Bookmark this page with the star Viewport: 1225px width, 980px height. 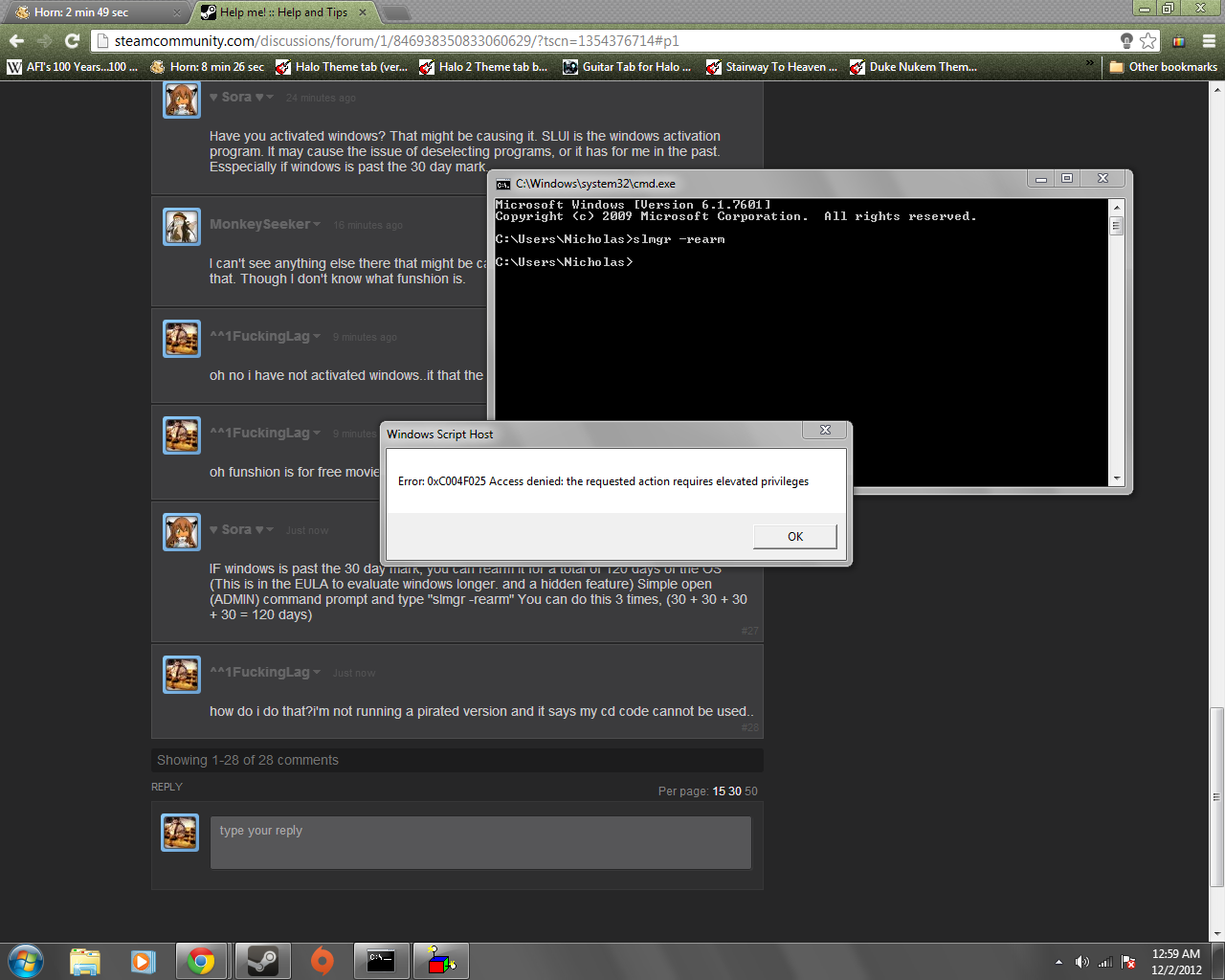click(x=1148, y=40)
